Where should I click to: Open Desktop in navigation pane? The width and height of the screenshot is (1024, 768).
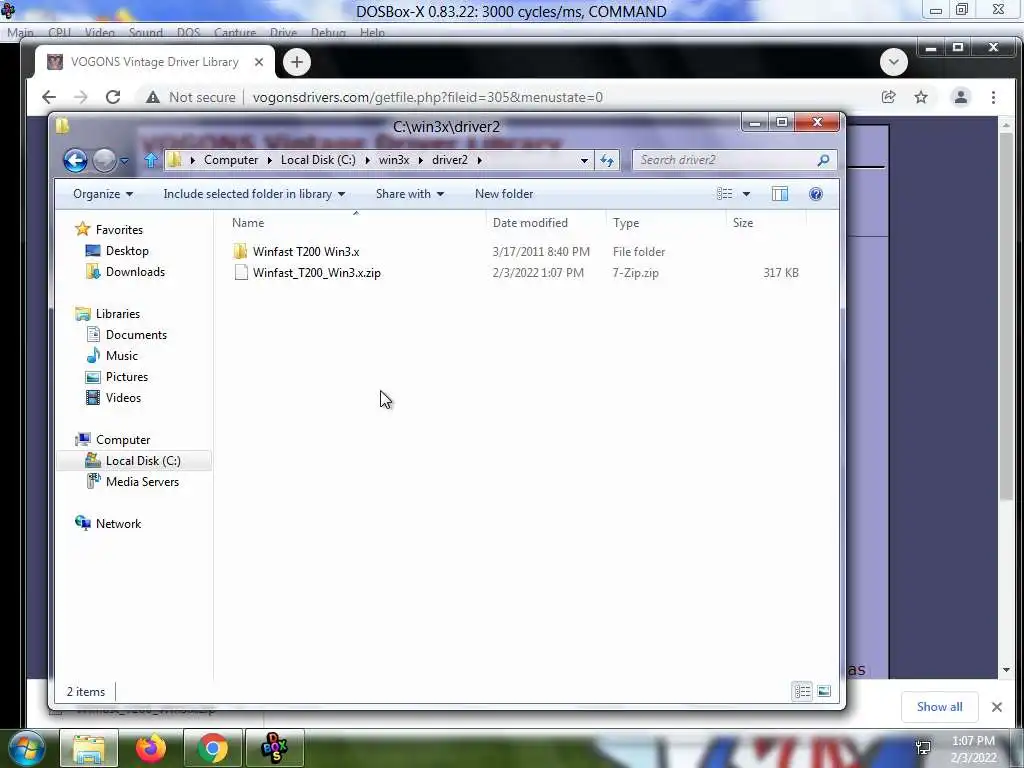[127, 251]
